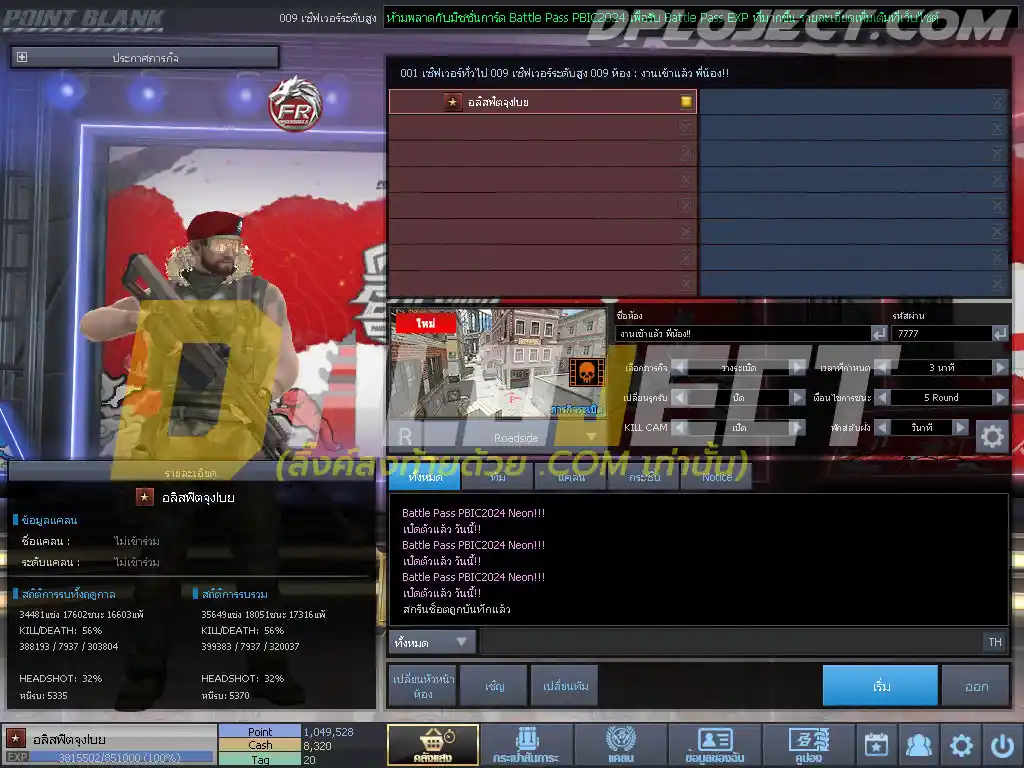1024x768 pixels.
Task: Click the blue เริ่ม start button
Action: click(x=880, y=686)
